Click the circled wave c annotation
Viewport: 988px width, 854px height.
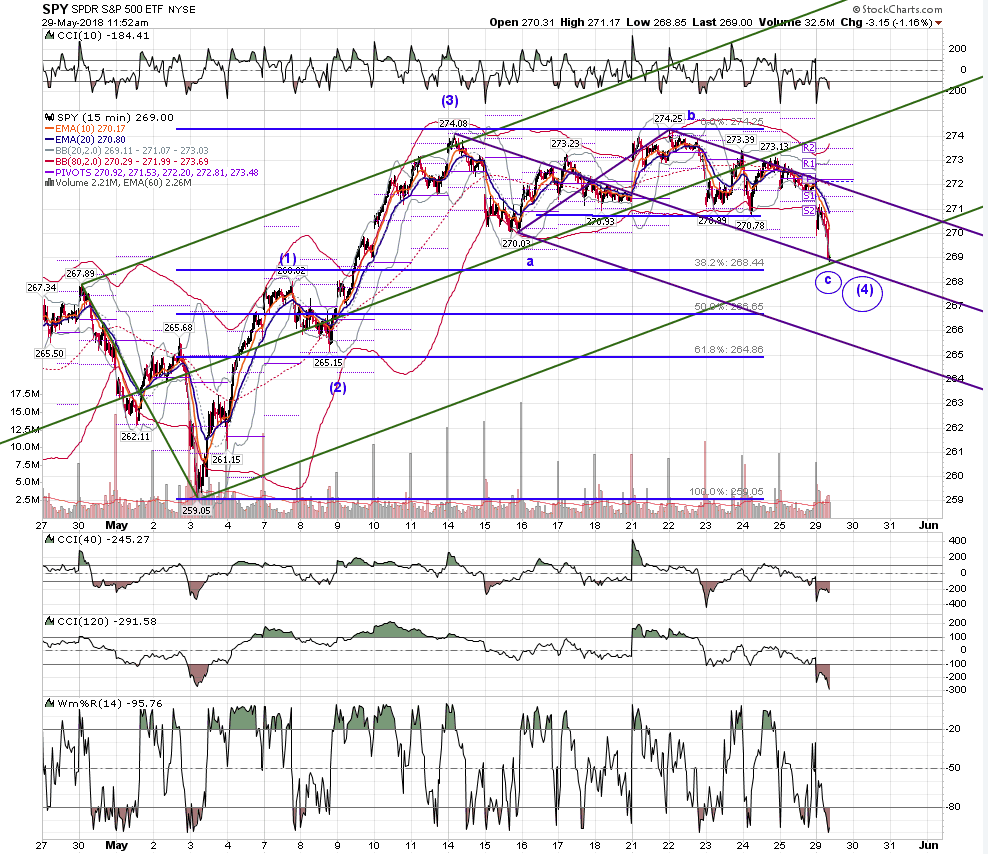(x=828, y=280)
